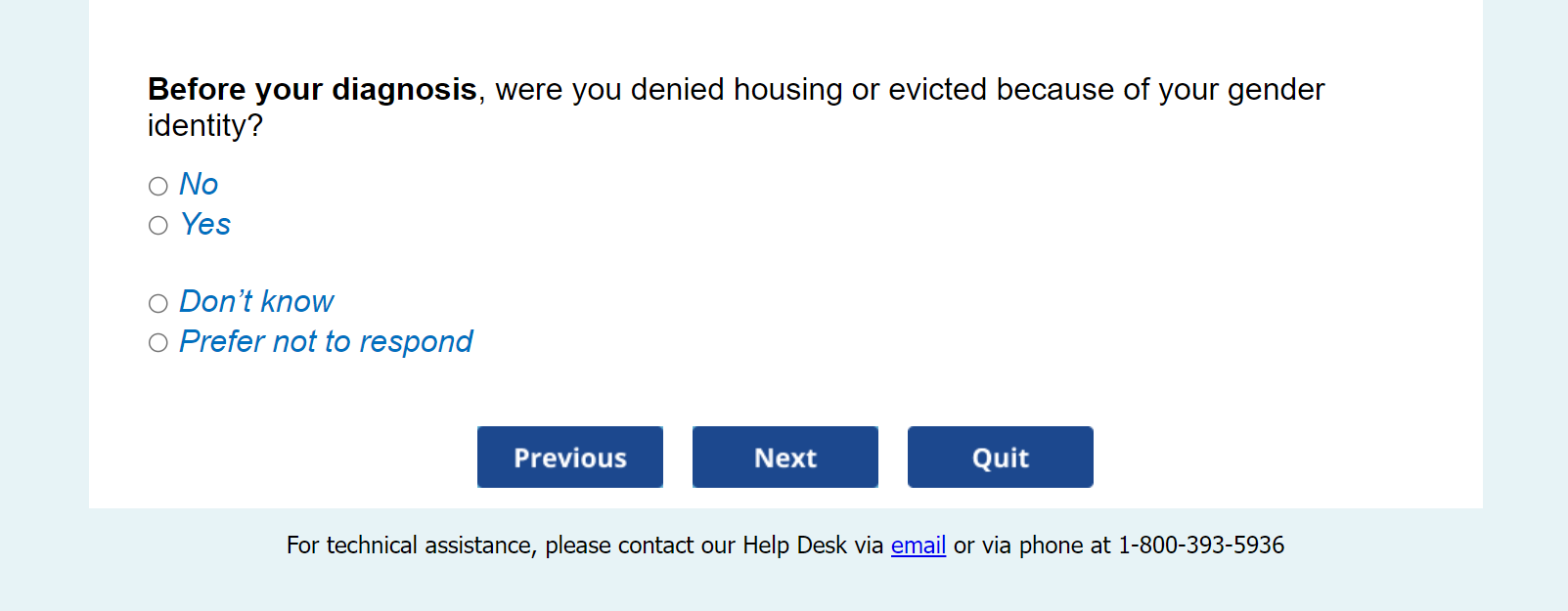Click the "For technical assistance" footer text
1568x611 pixels.
tap(411, 546)
